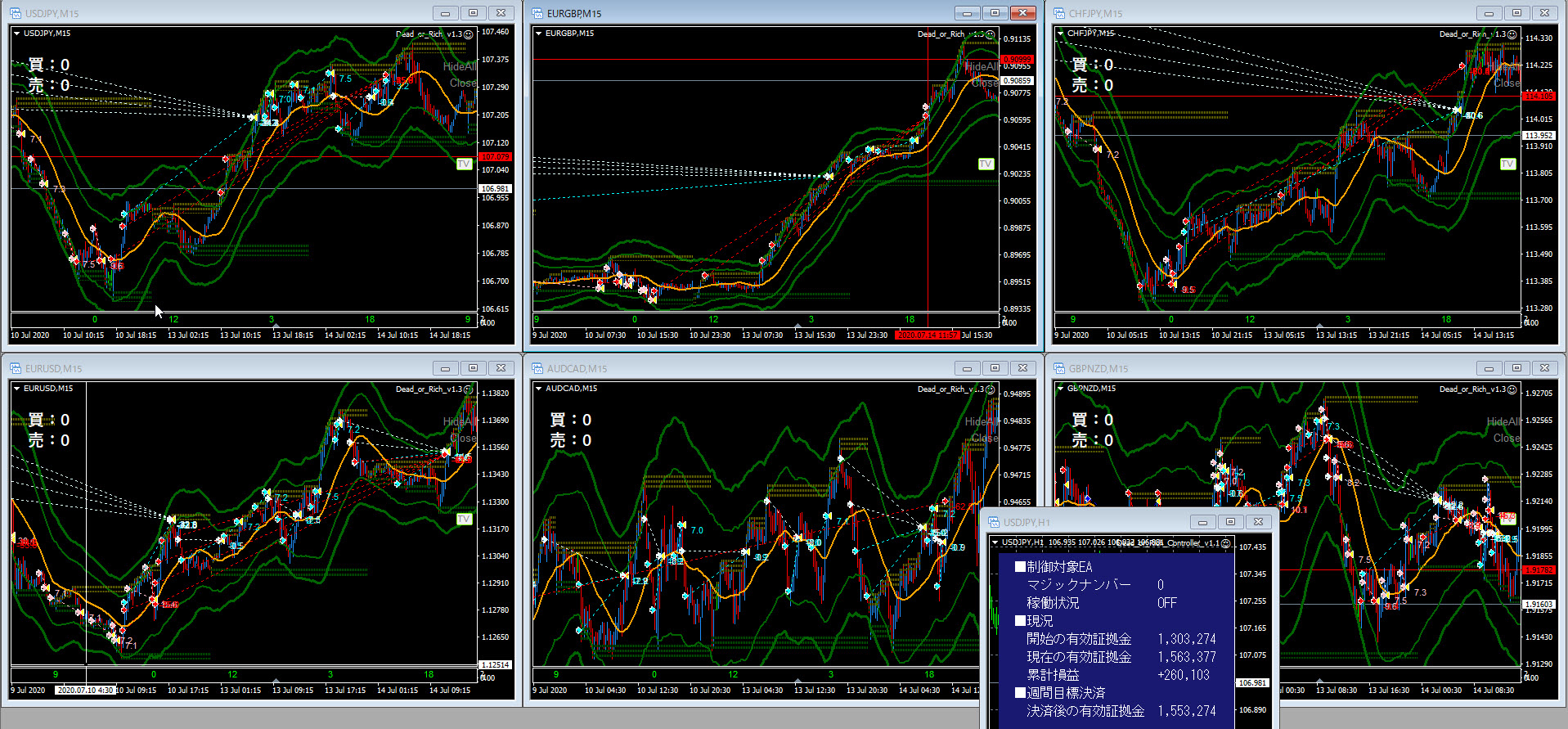Click the Close label on EURUSD chart
This screenshot has height=729, width=1568.
click(463, 438)
